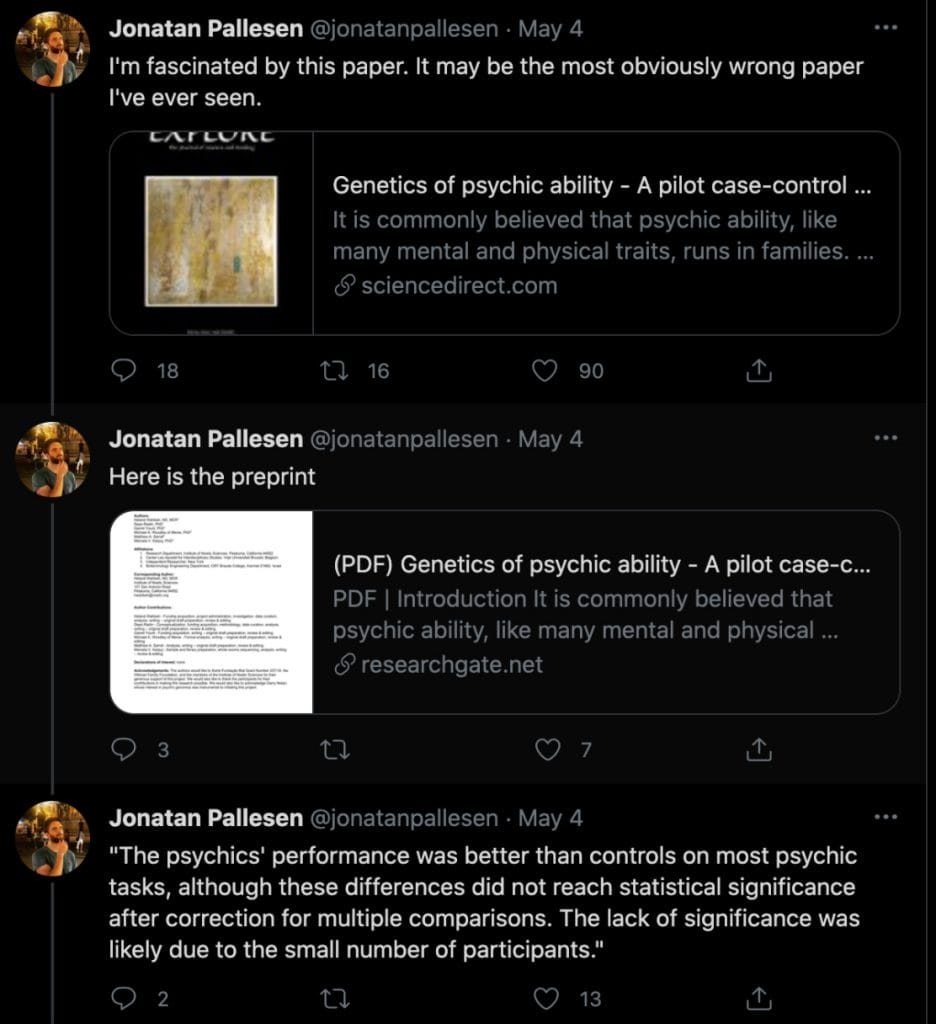Image resolution: width=936 pixels, height=1024 pixels.
Task: Share the preprint tweet
Action: (x=760, y=749)
